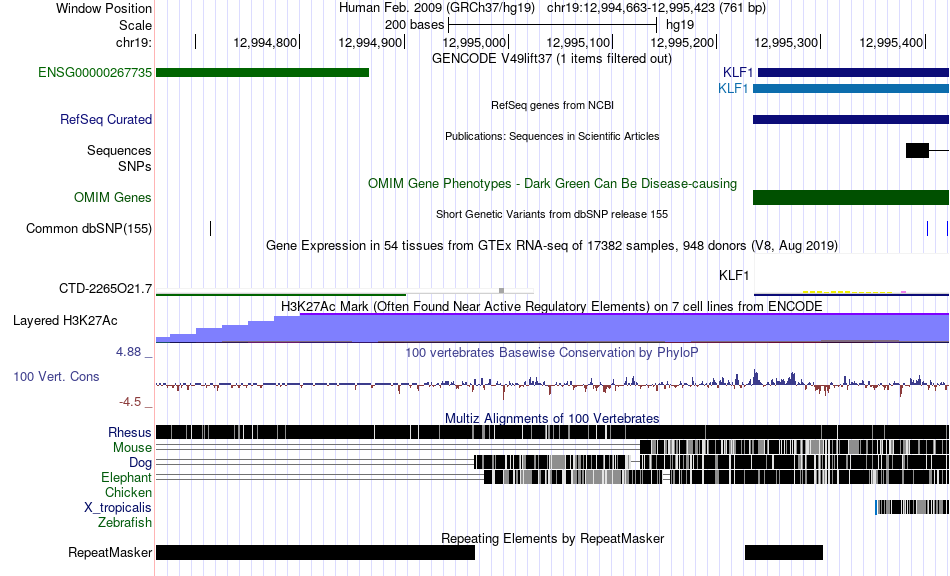Click the X_tropicalis alignment block
950x576 pixels.
(x=912, y=507)
